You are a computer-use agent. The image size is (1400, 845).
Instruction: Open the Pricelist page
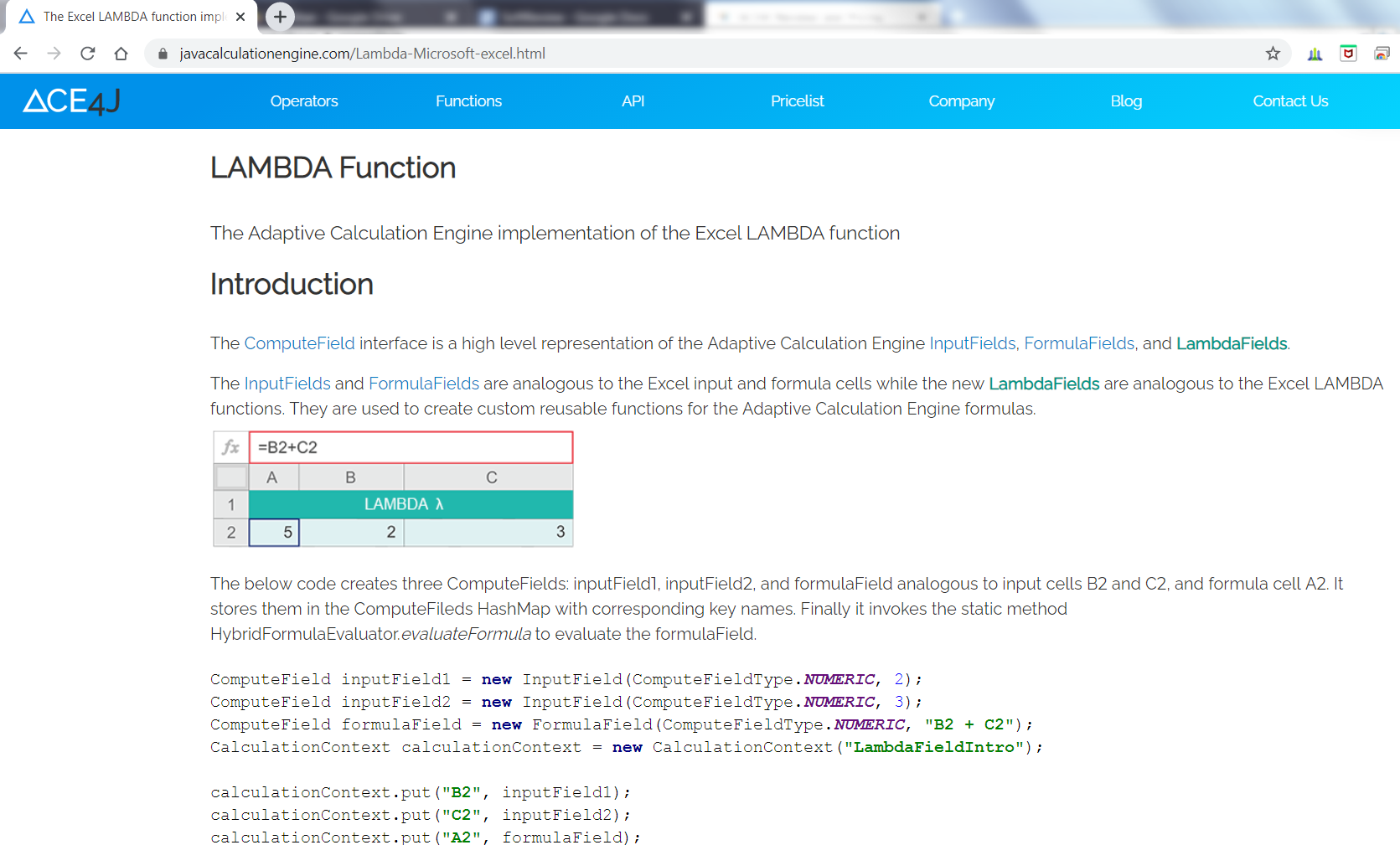797,101
